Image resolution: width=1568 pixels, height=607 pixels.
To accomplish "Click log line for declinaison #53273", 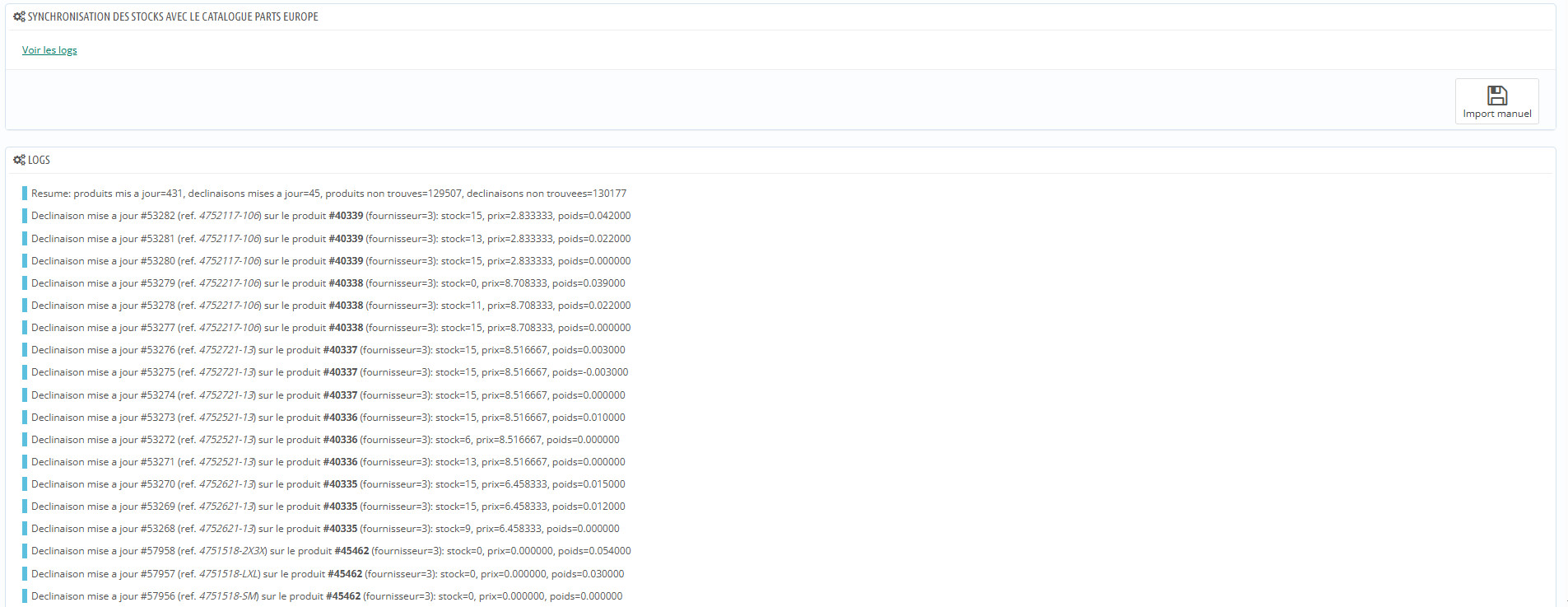I will coord(328,418).
